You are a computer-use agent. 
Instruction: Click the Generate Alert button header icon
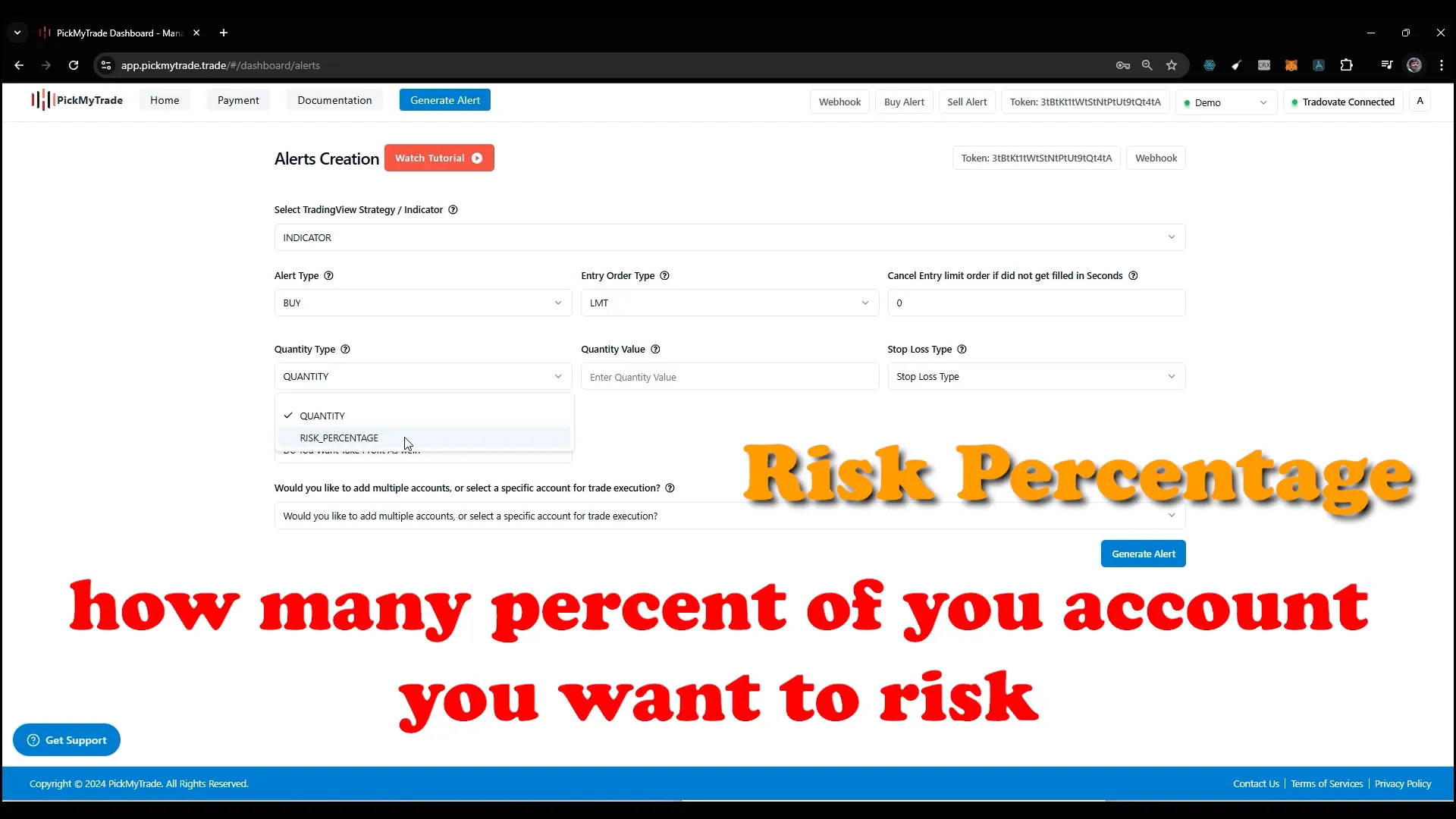(446, 100)
